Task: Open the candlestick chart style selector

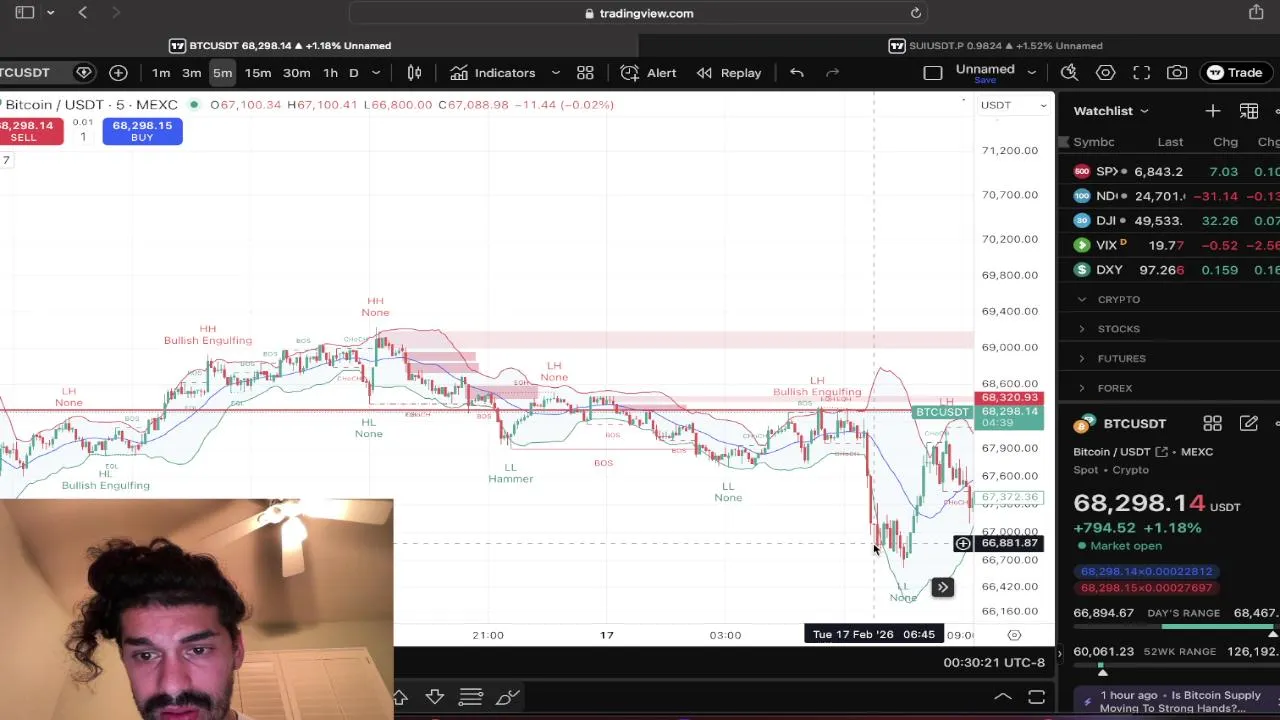Action: point(414,72)
